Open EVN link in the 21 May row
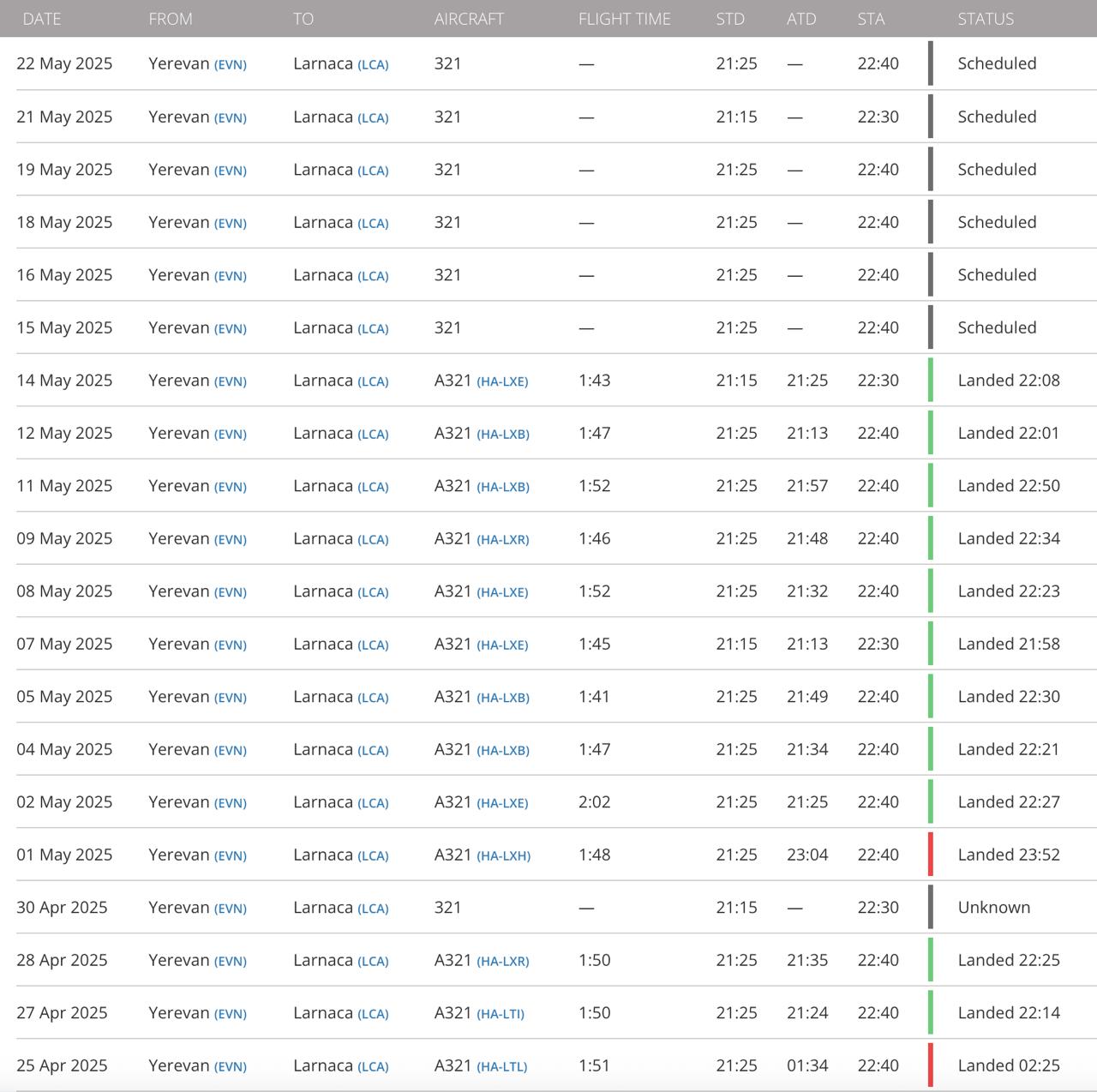Image resolution: width=1097 pixels, height=1092 pixels. pos(231,117)
